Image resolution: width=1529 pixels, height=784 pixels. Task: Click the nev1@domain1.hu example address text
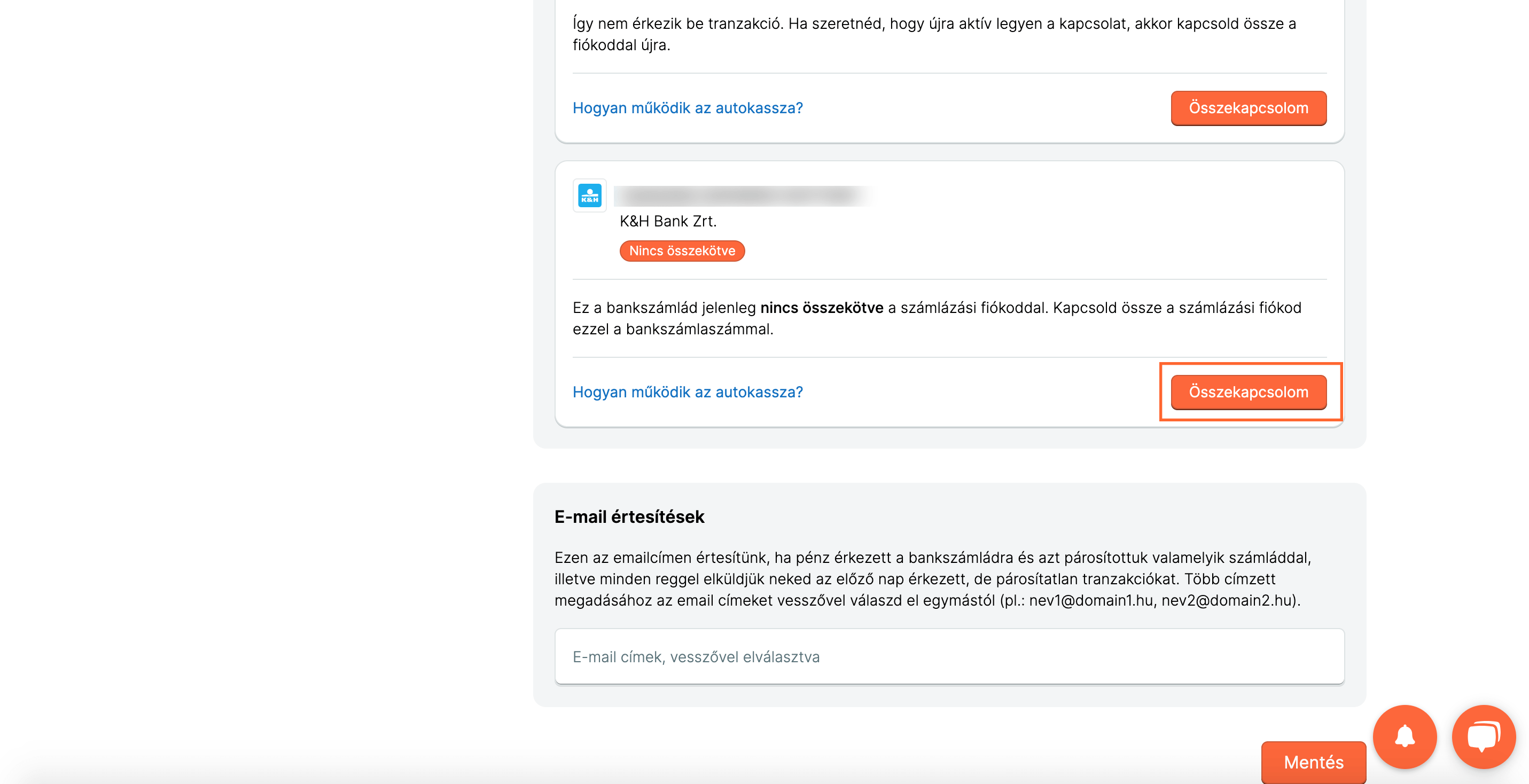click(x=1090, y=601)
